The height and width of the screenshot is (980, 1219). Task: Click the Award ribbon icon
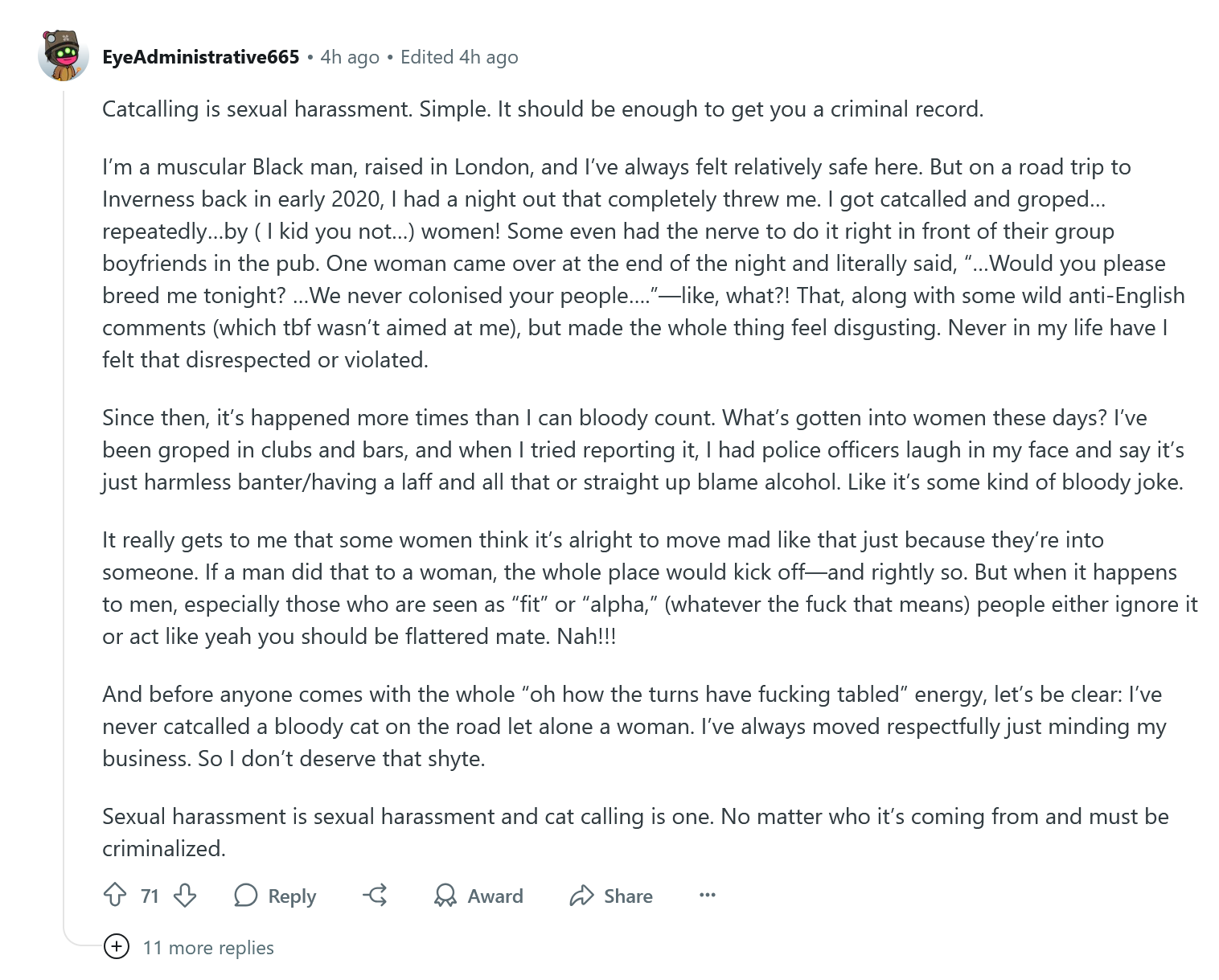pyautogui.click(x=445, y=896)
